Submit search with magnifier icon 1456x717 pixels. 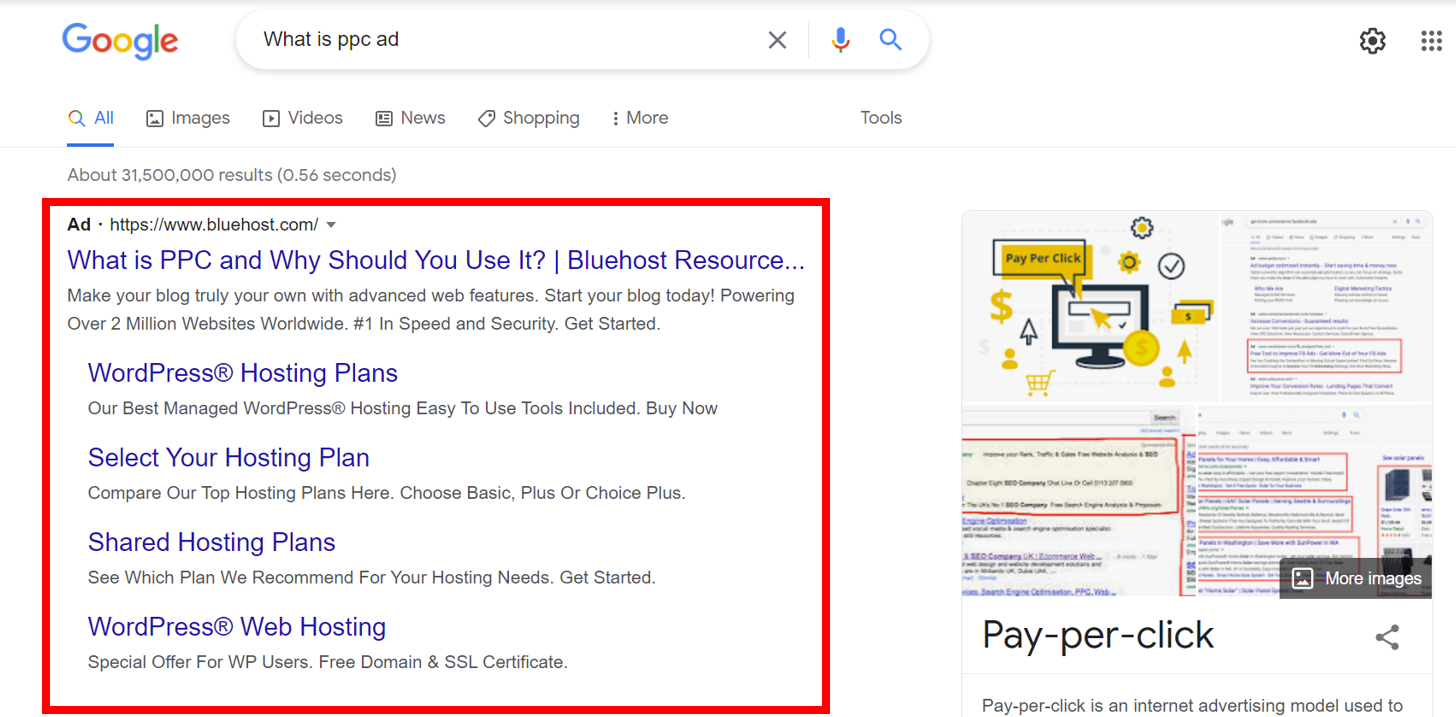click(x=890, y=40)
